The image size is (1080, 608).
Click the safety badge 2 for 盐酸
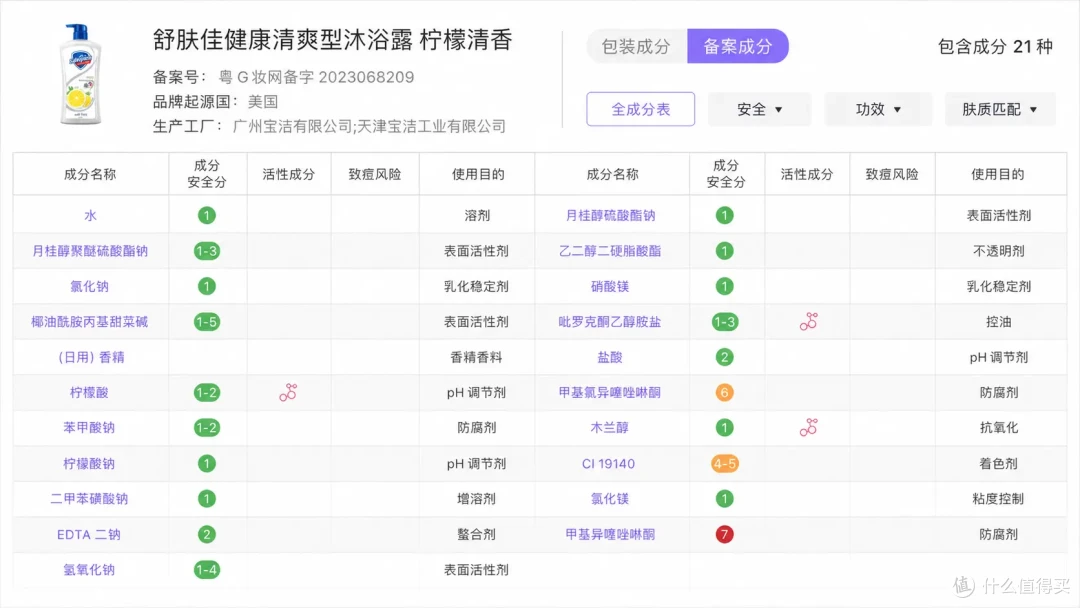click(724, 357)
